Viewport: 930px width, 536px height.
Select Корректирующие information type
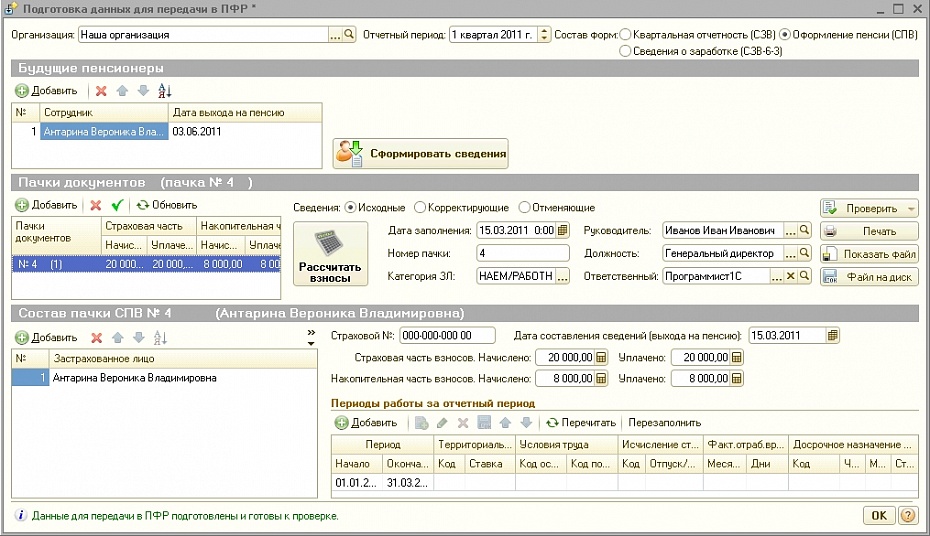coord(420,208)
